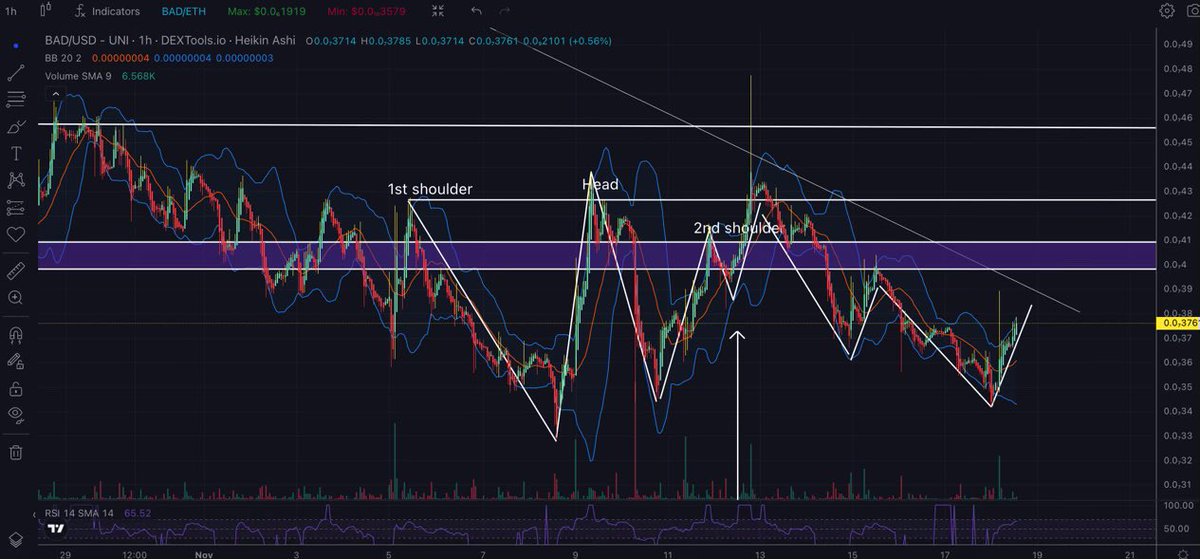The width and height of the screenshot is (1200, 559).
Task: Toggle magnet mode
Action: (15, 335)
